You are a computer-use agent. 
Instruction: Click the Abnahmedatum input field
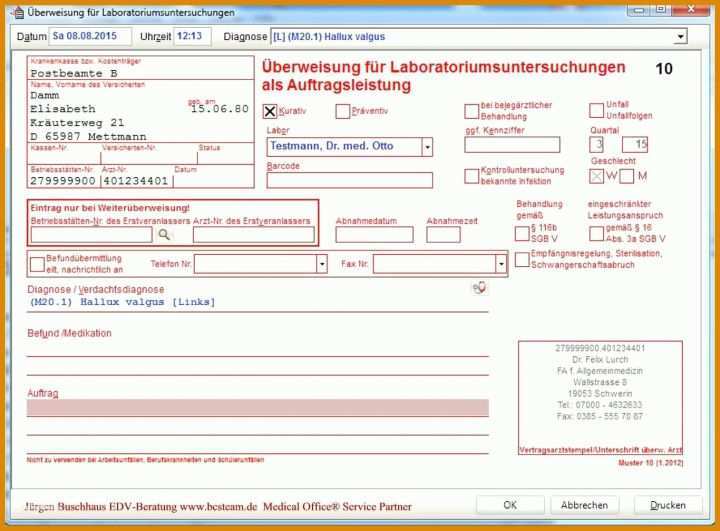374,235
